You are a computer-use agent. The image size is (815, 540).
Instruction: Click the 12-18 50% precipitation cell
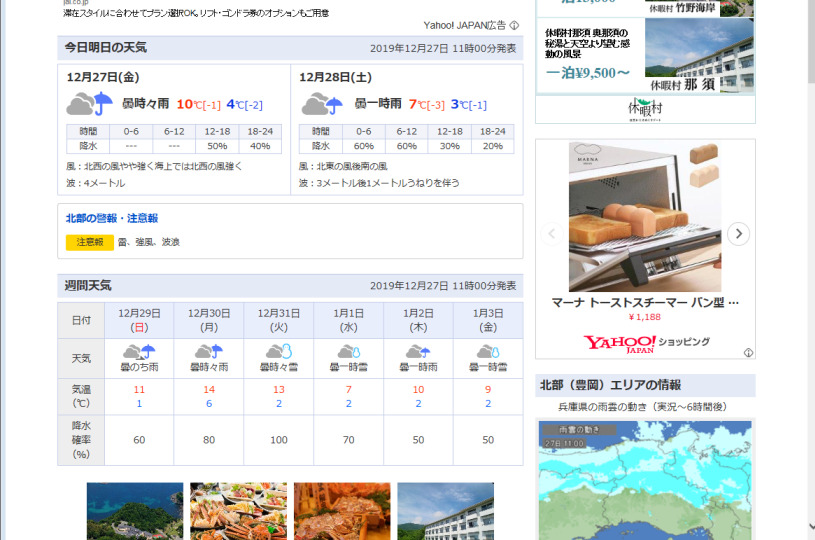coord(217,146)
